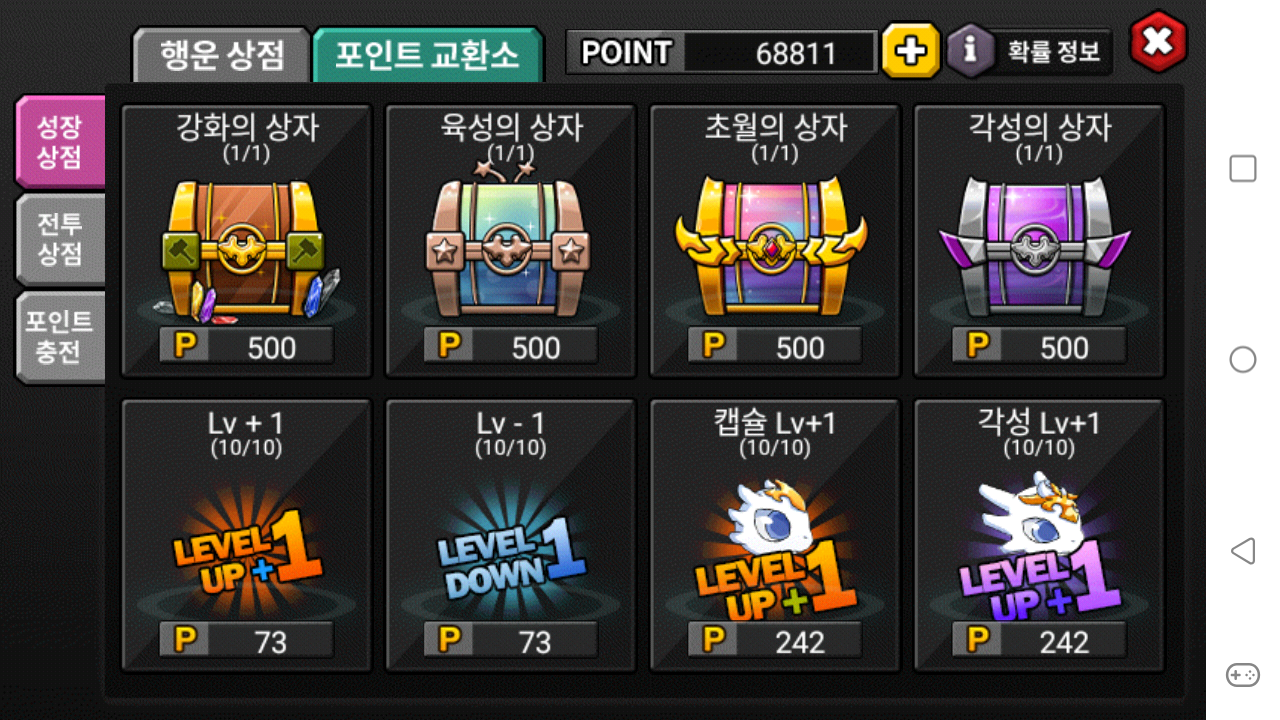Buy Lv - 1 for 73 points

click(510, 640)
